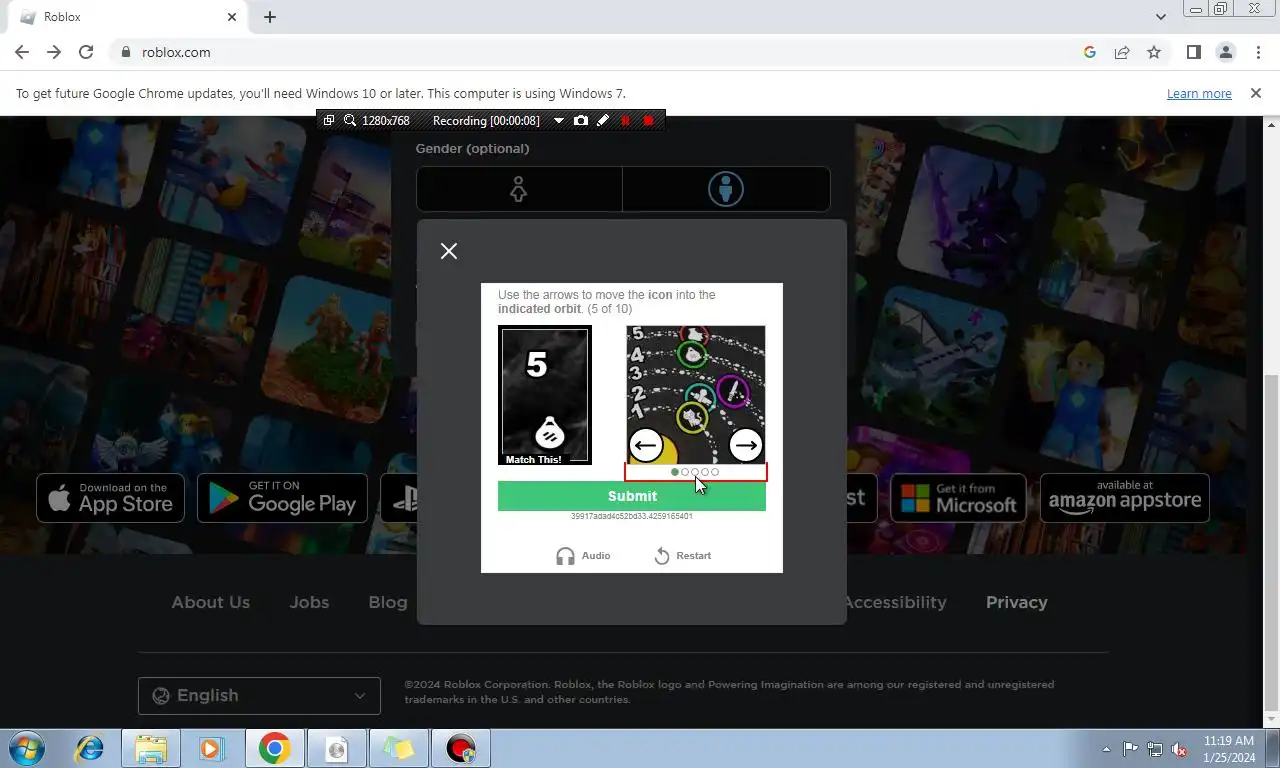Screen dimensions: 1280x768
Task: Open Chrome profile menu
Action: (x=1226, y=52)
